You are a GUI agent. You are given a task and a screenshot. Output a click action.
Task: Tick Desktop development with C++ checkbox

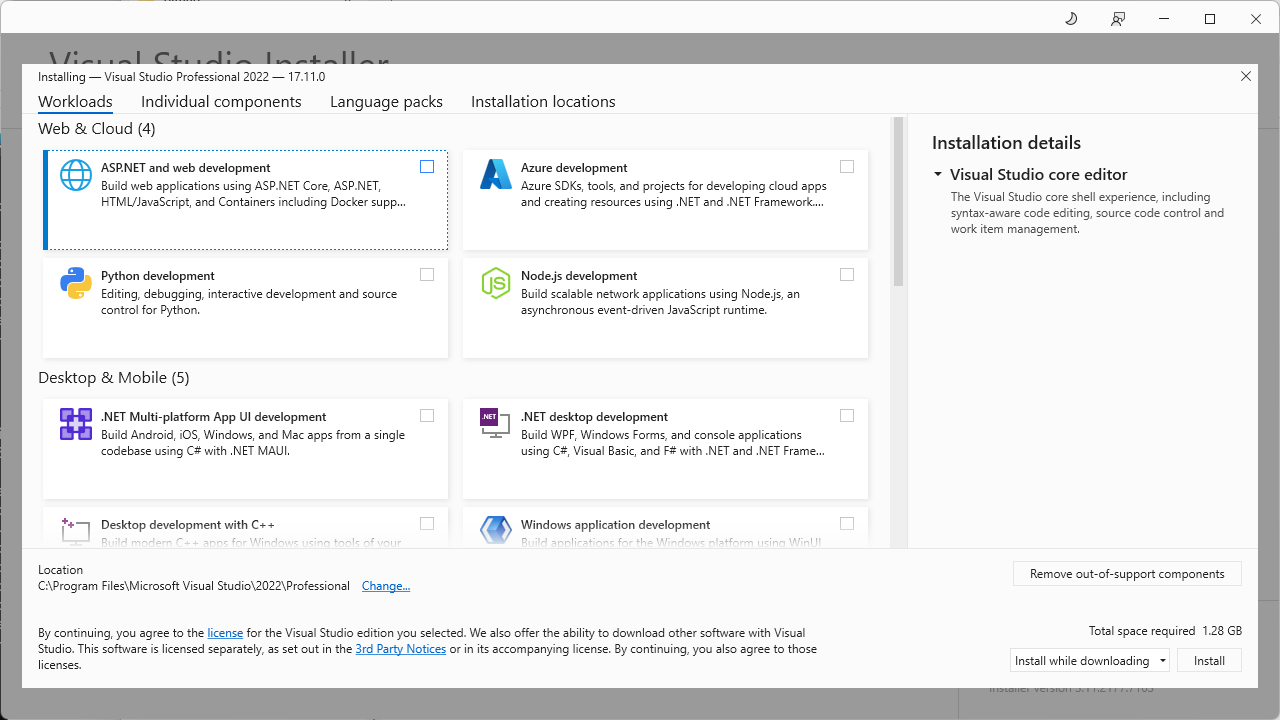427,523
